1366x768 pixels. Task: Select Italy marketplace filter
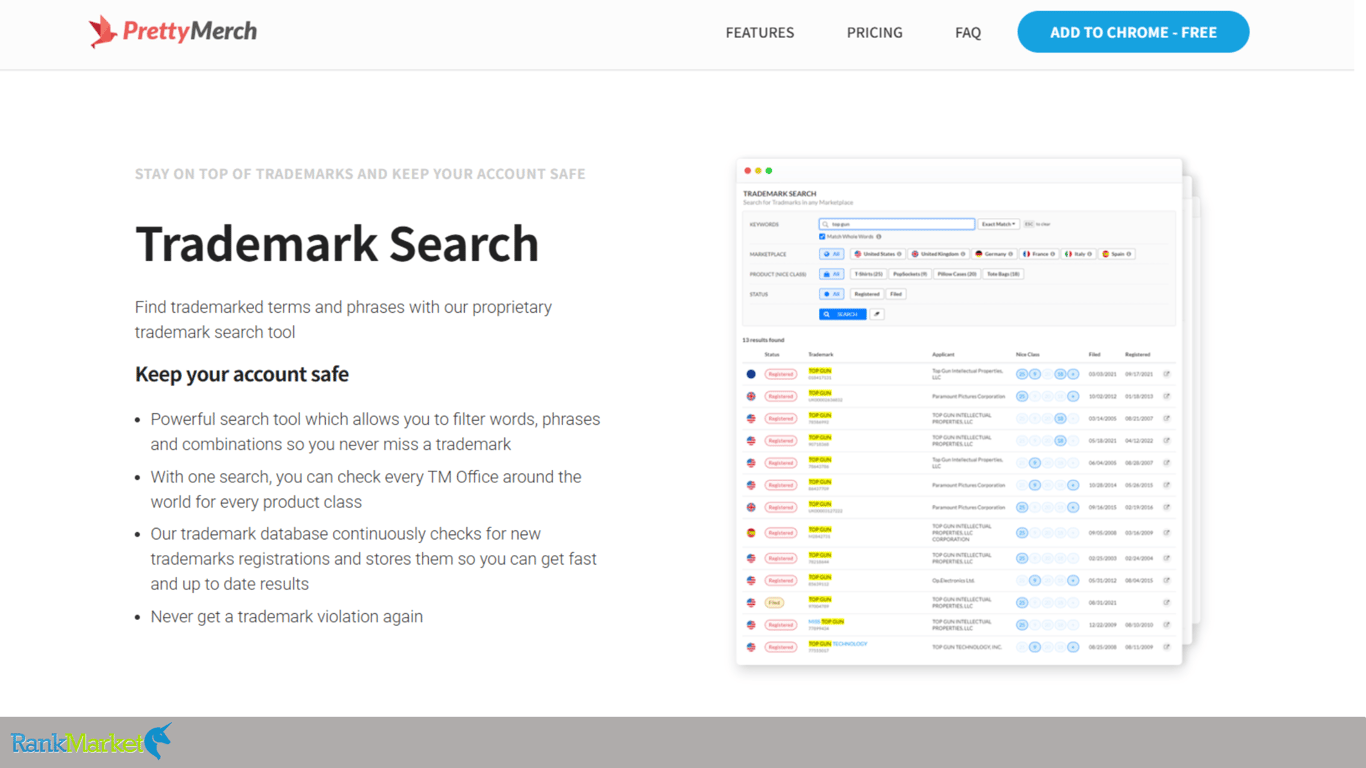(x=1078, y=254)
